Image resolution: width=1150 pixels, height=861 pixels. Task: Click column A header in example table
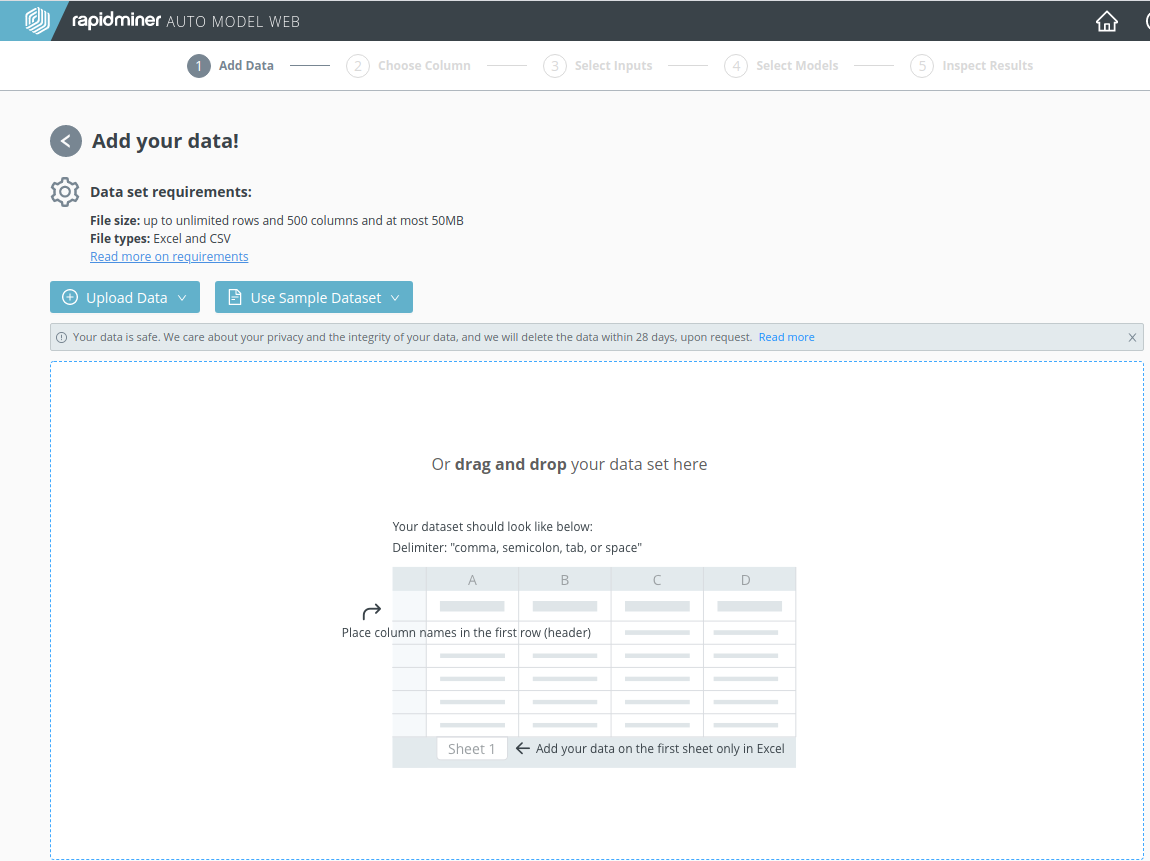click(472, 580)
